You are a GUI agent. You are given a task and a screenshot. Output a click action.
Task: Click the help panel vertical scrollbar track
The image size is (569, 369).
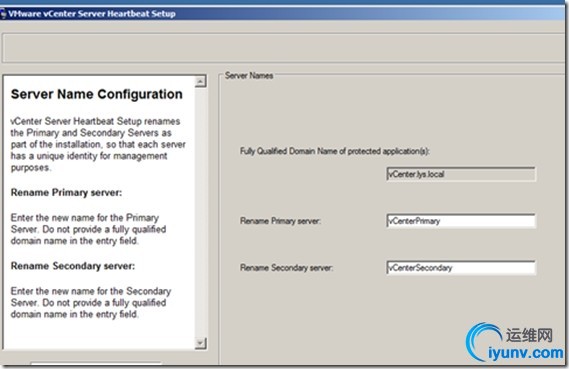point(200,212)
